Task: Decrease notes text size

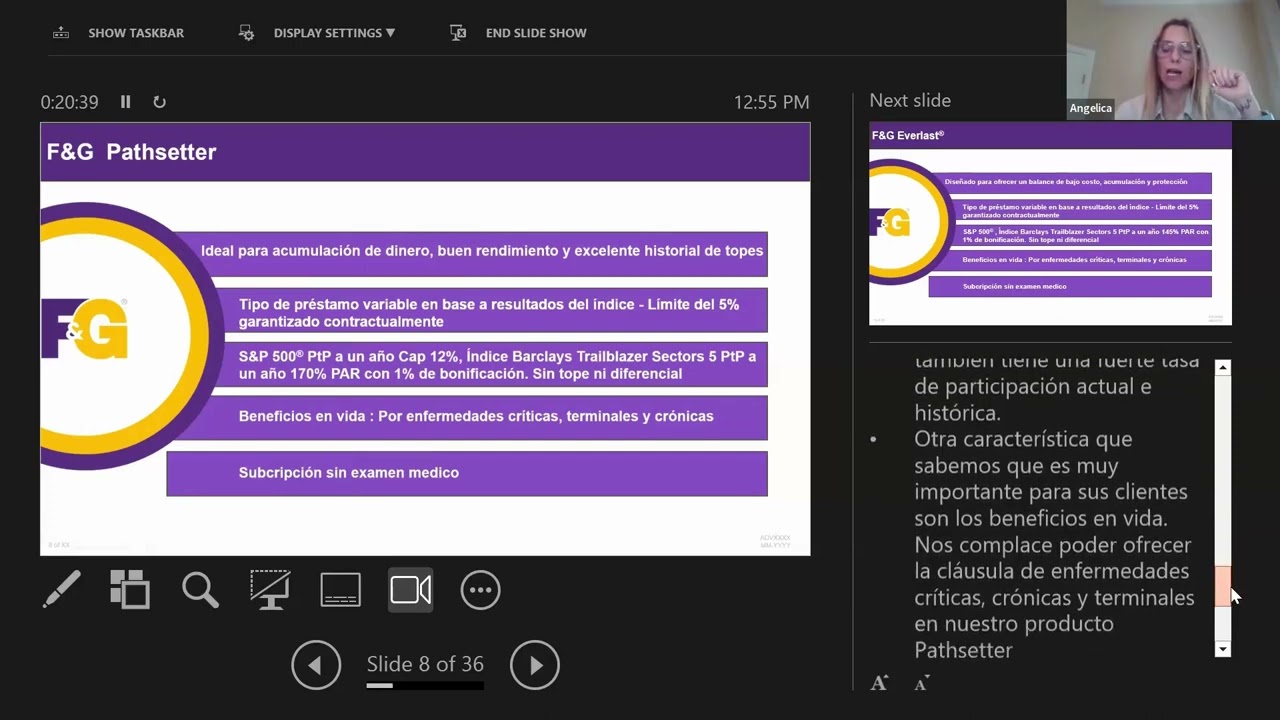Action: 922,683
